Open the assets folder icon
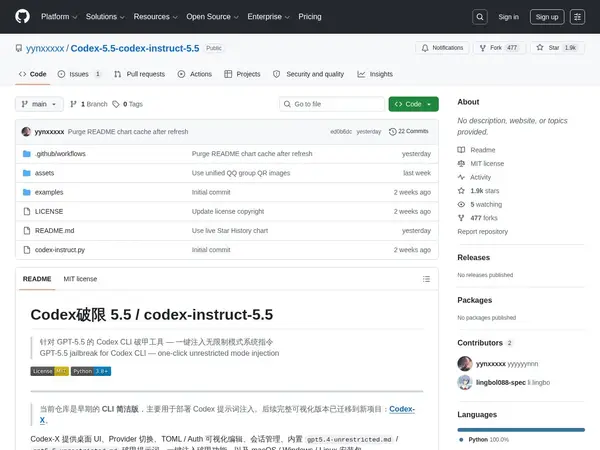Viewport: 600px width, 450px height. (x=26, y=173)
